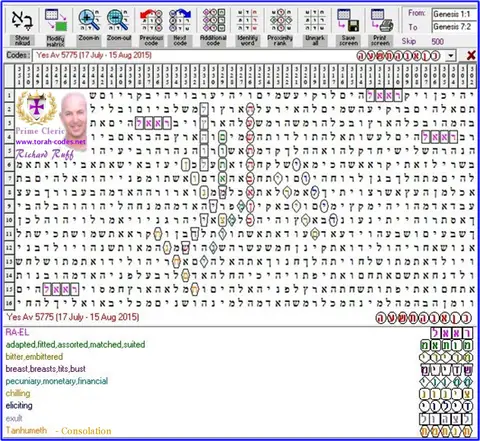Go to Next code icon
This screenshot has height=441, width=480.
(x=180, y=20)
